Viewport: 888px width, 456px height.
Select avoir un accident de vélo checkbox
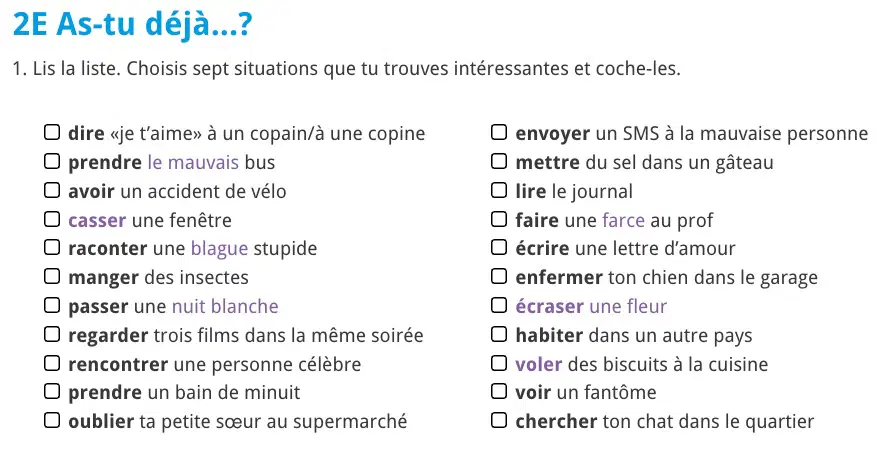coord(52,190)
